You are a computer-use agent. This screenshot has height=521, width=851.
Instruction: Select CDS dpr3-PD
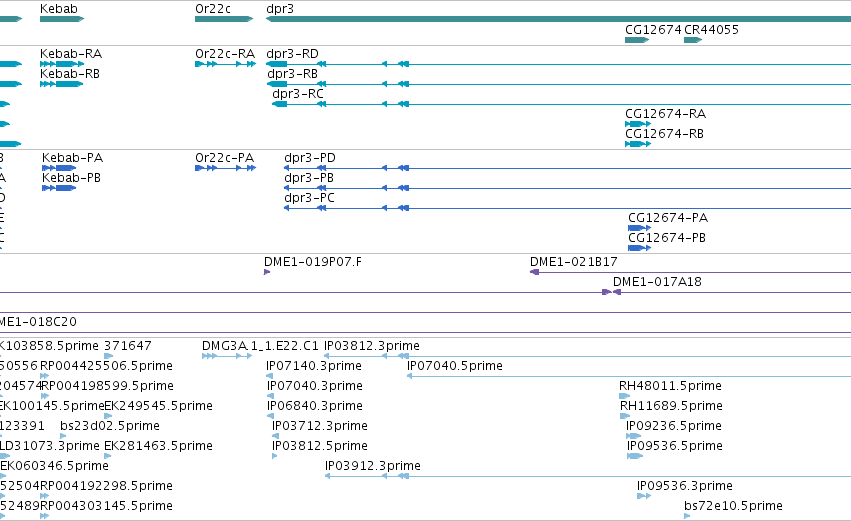pos(568,168)
